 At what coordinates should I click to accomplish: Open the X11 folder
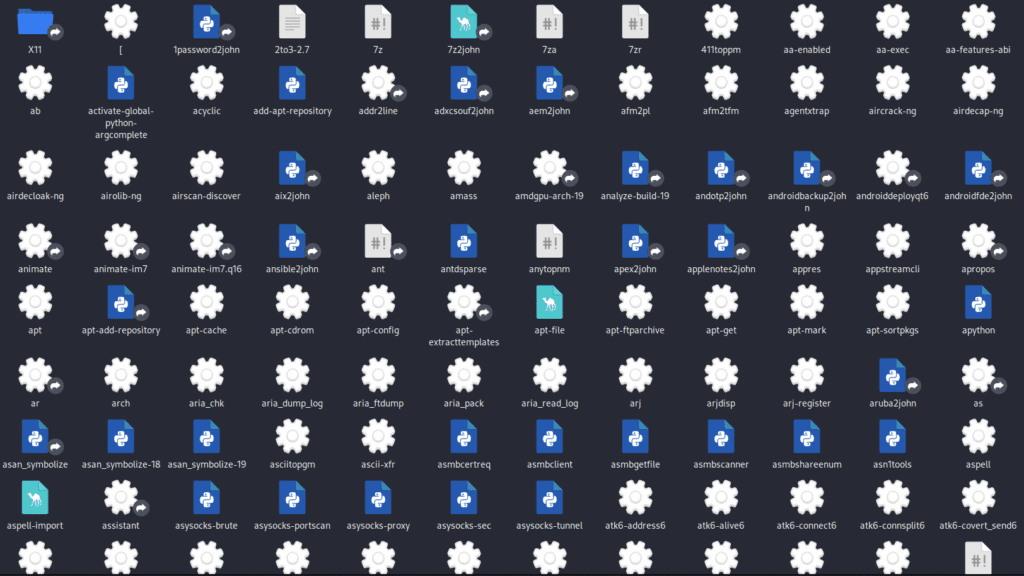35,21
